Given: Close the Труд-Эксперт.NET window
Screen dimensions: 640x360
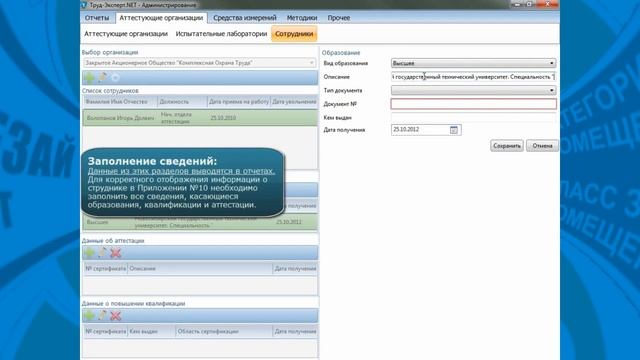Looking at the screenshot, I should [x=548, y=4].
